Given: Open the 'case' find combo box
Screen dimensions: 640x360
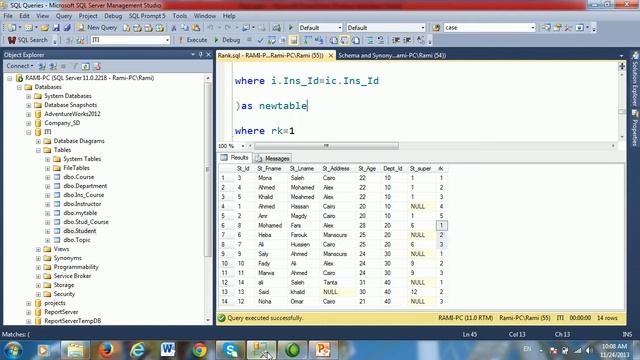Looking at the screenshot, I should tap(532, 28).
